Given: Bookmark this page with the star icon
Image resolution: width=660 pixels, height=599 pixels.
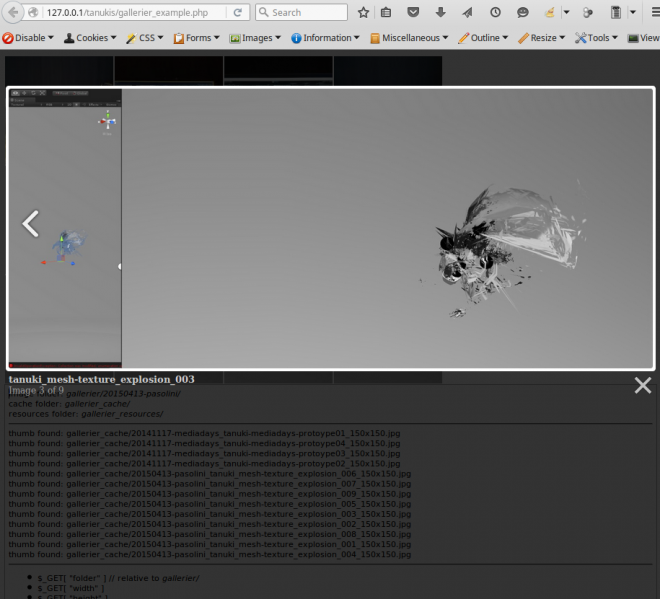Looking at the screenshot, I should click(363, 13).
